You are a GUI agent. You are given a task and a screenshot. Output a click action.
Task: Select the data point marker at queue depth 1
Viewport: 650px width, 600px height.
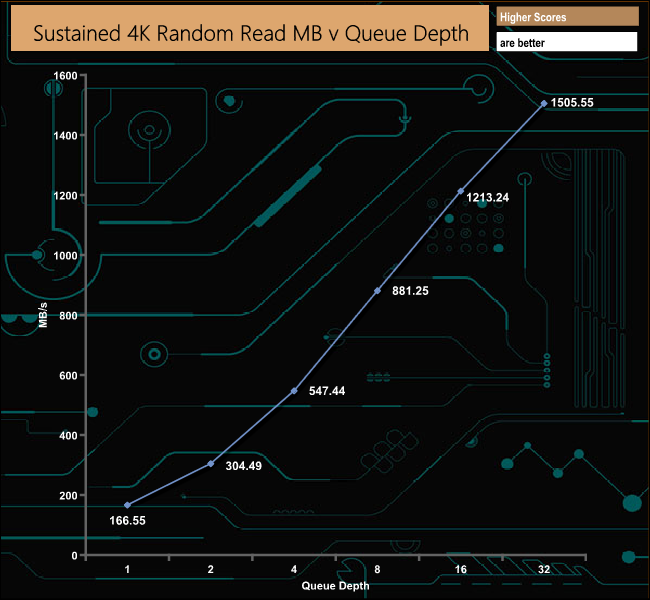coord(127,505)
